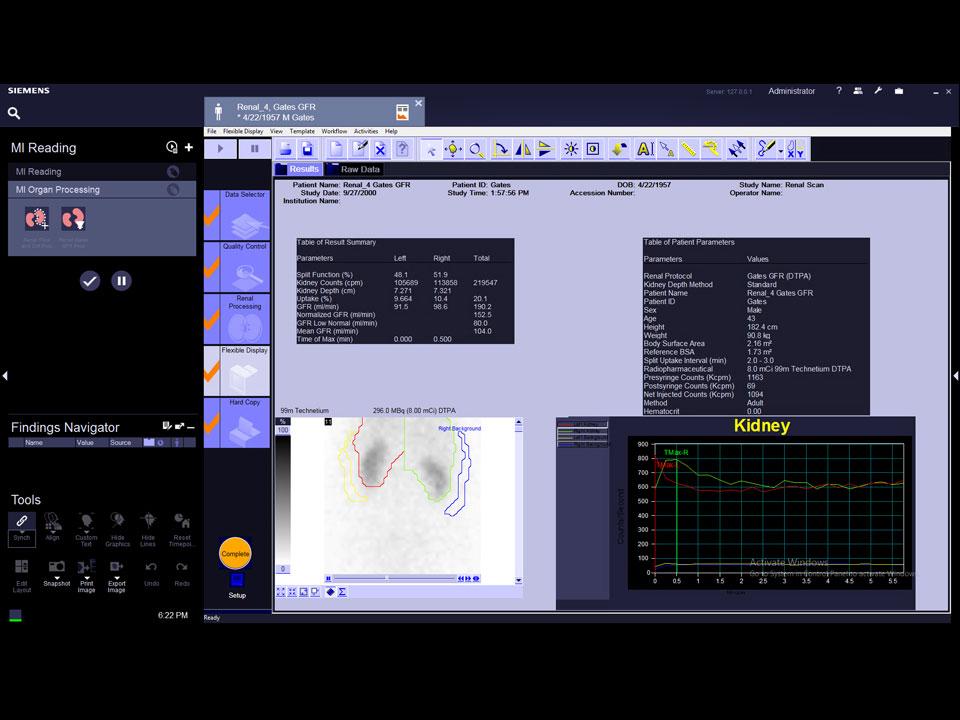Image resolution: width=960 pixels, height=720 pixels.
Task: Click the text annotation A tool
Action: pyautogui.click(x=645, y=149)
